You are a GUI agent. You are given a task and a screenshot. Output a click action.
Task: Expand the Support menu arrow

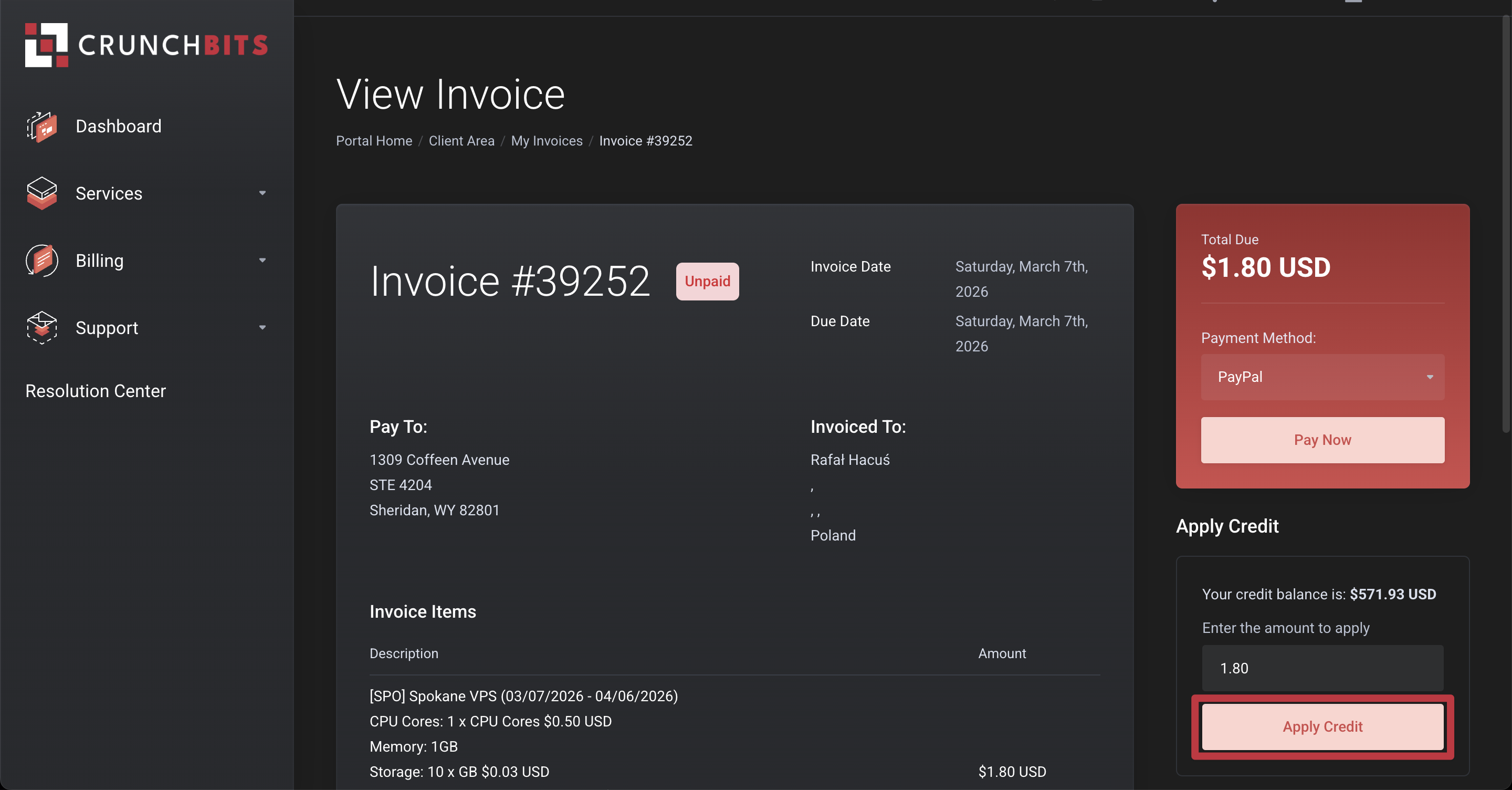262,328
